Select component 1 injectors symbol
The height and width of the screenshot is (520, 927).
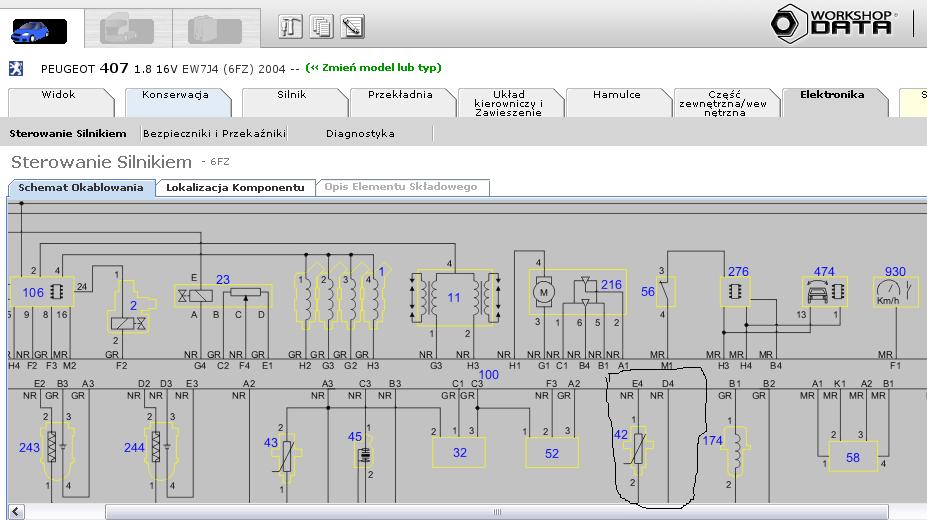tap(341, 294)
